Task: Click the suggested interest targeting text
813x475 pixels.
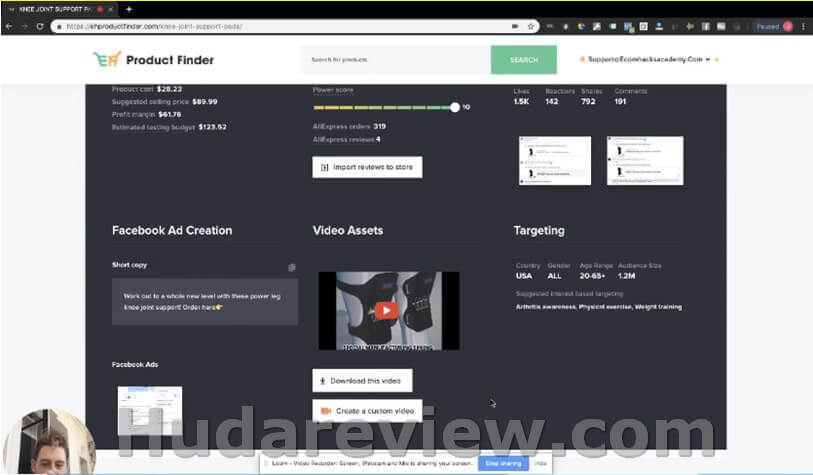Action: pos(599,307)
